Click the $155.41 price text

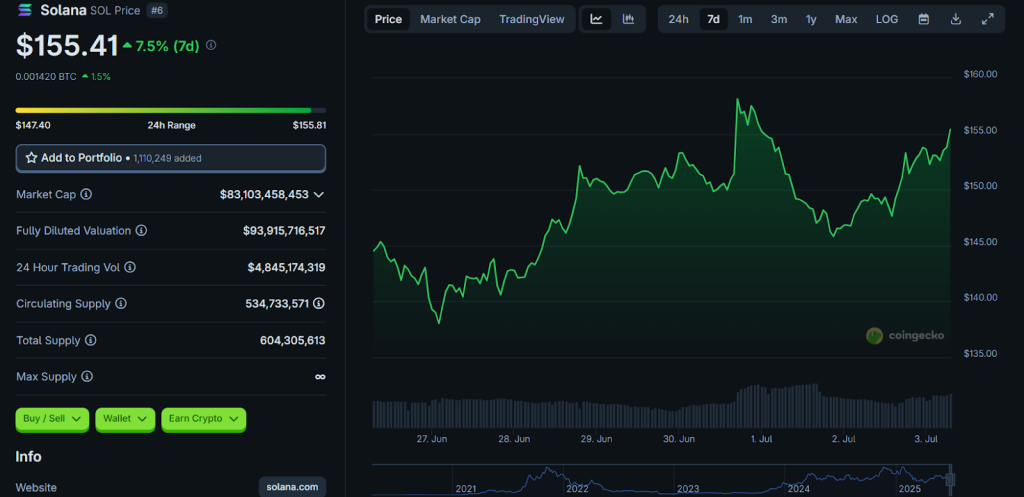click(67, 46)
